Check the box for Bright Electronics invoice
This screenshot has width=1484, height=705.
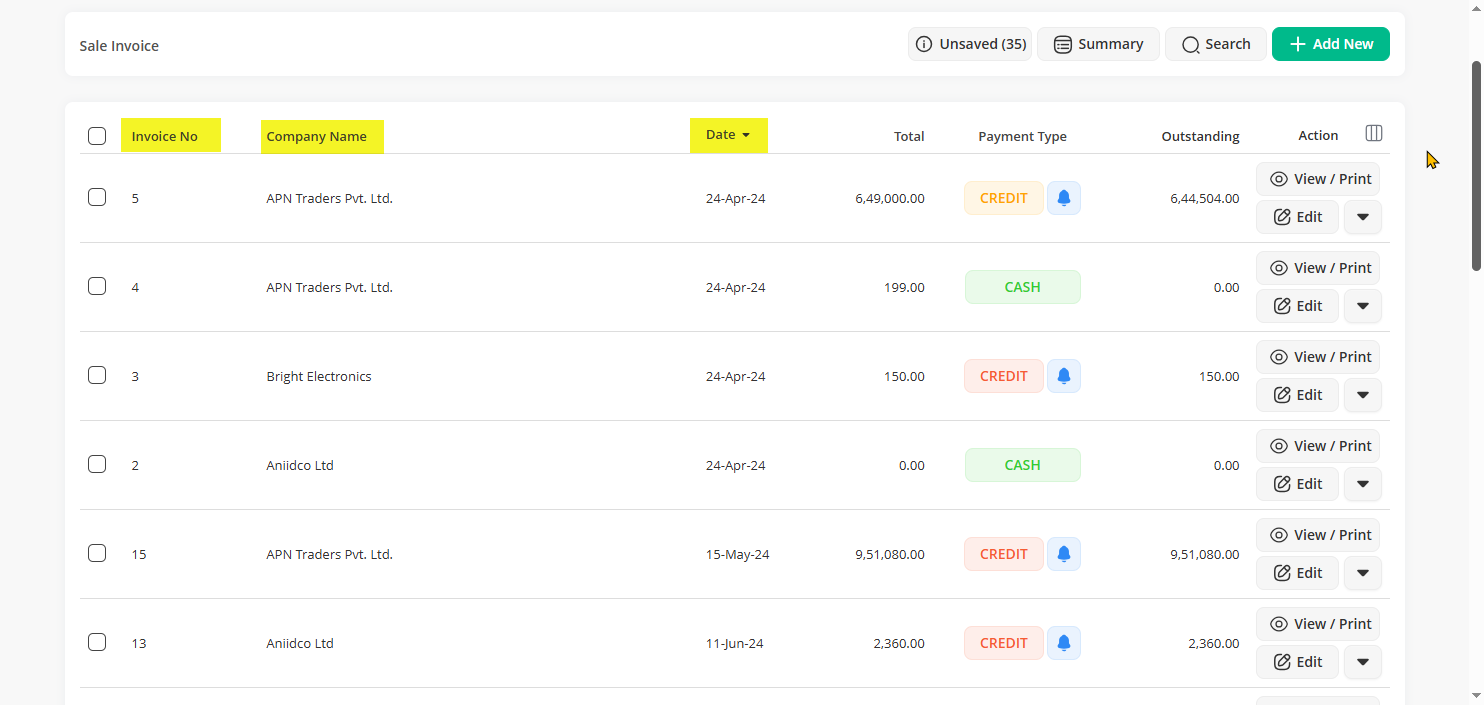pyautogui.click(x=97, y=375)
